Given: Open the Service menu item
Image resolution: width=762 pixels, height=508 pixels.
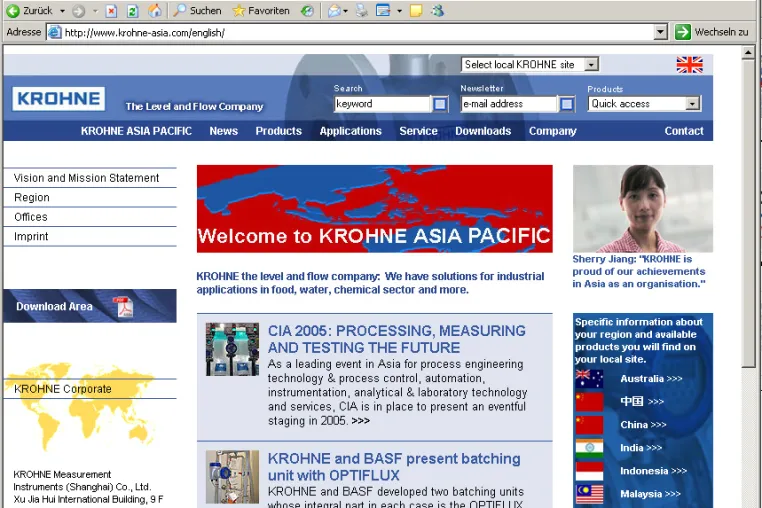Looking at the screenshot, I should tap(418, 131).
